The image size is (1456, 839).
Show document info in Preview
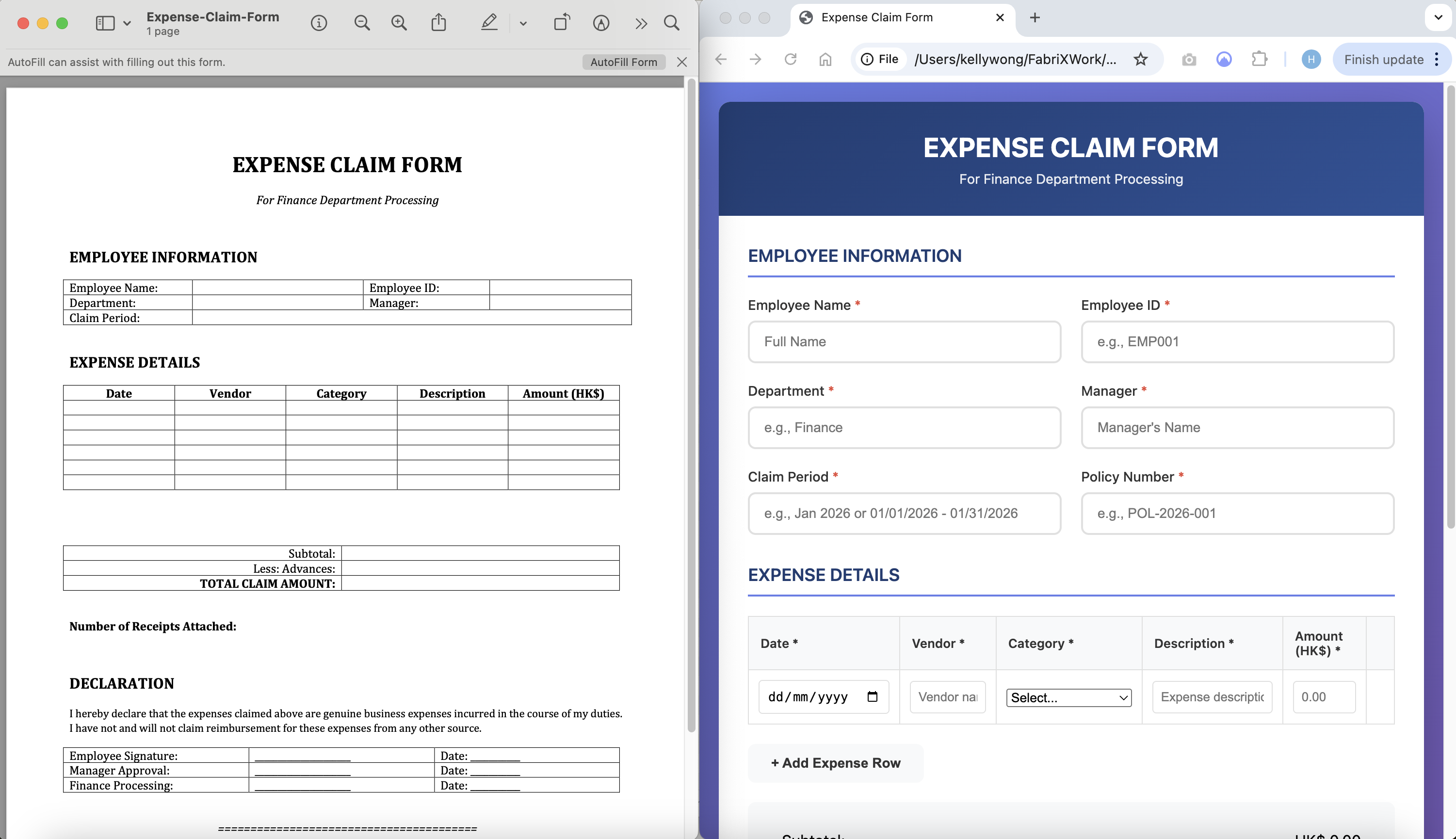(x=319, y=23)
